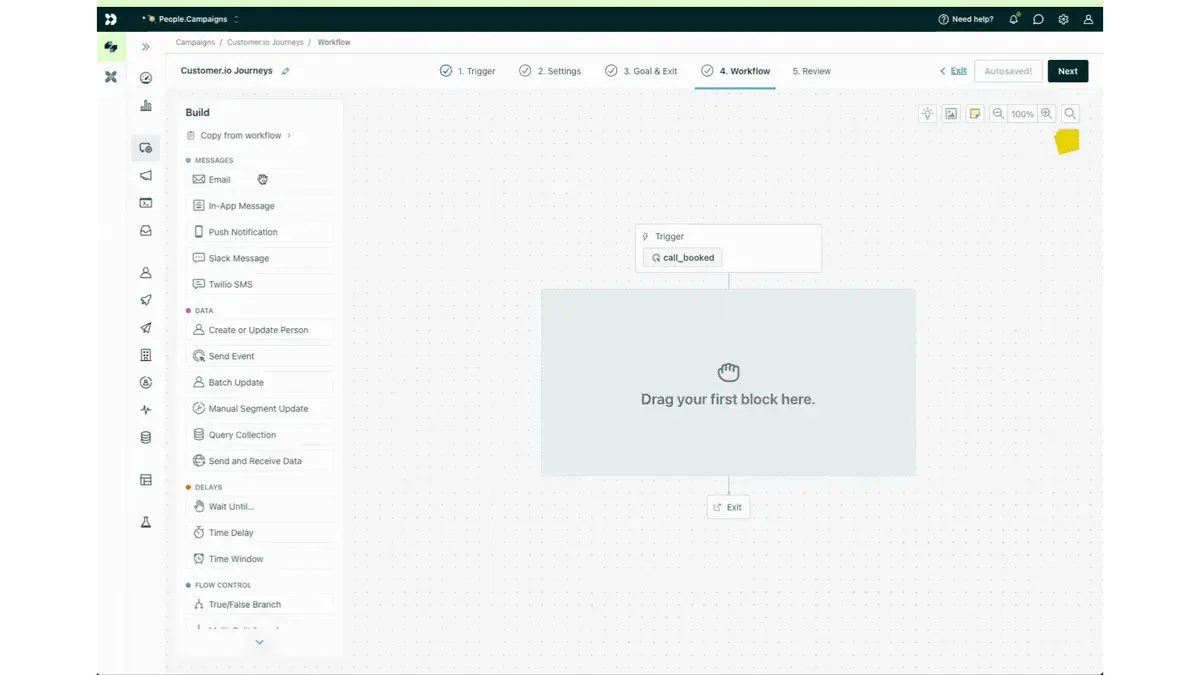
Task: Click the Need help? link
Action: click(x=966, y=19)
